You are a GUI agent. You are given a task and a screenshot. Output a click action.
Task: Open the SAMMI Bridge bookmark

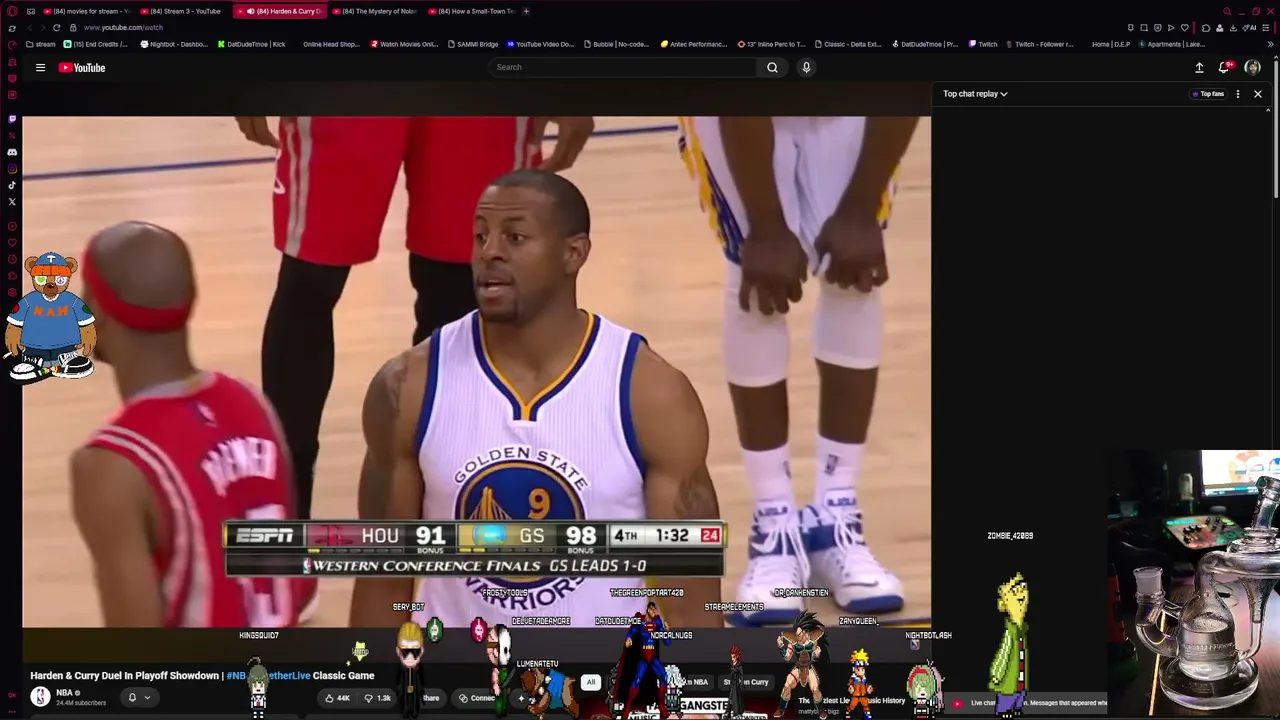(473, 44)
